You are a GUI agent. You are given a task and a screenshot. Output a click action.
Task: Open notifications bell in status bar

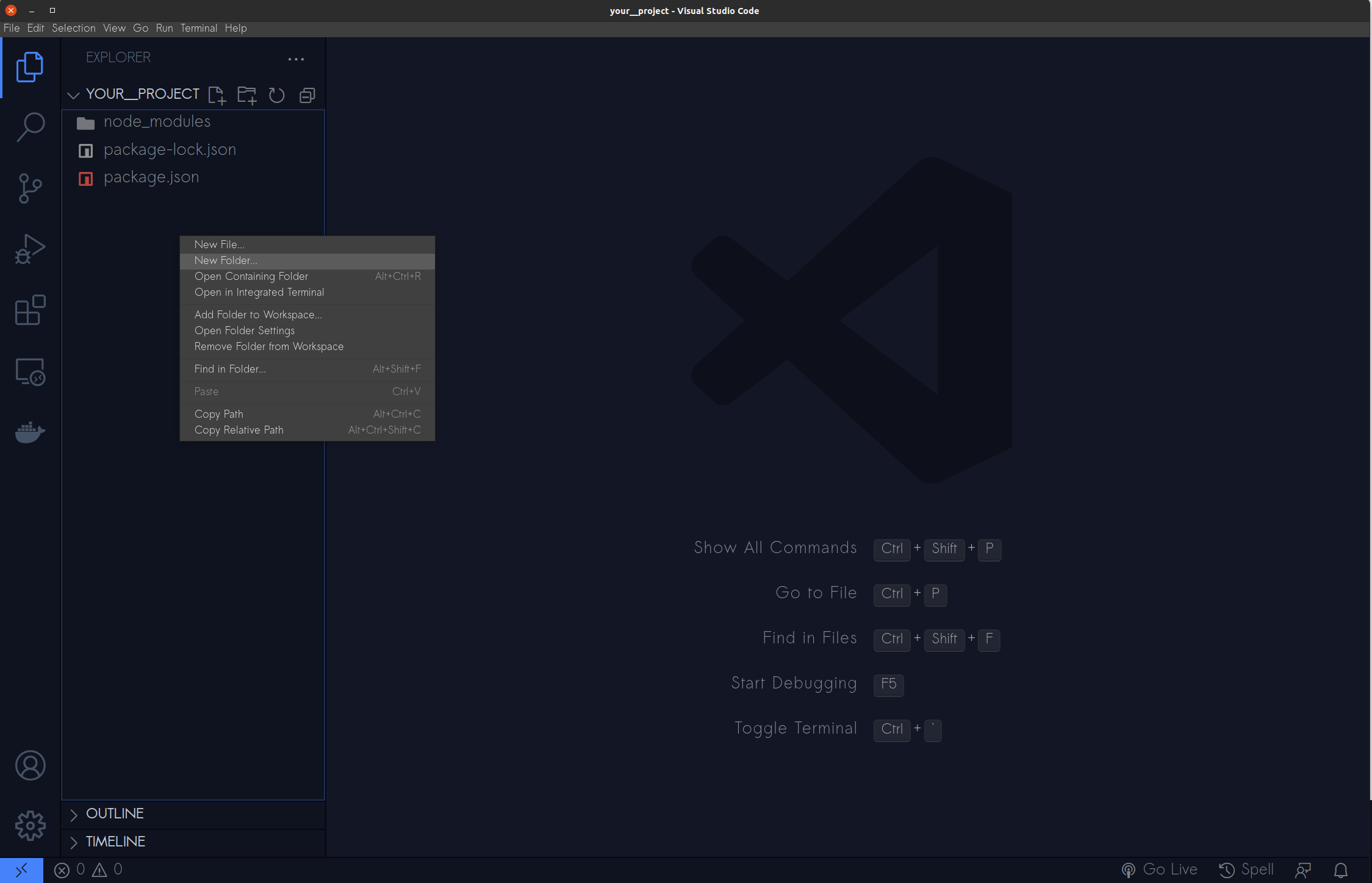[1340, 870]
